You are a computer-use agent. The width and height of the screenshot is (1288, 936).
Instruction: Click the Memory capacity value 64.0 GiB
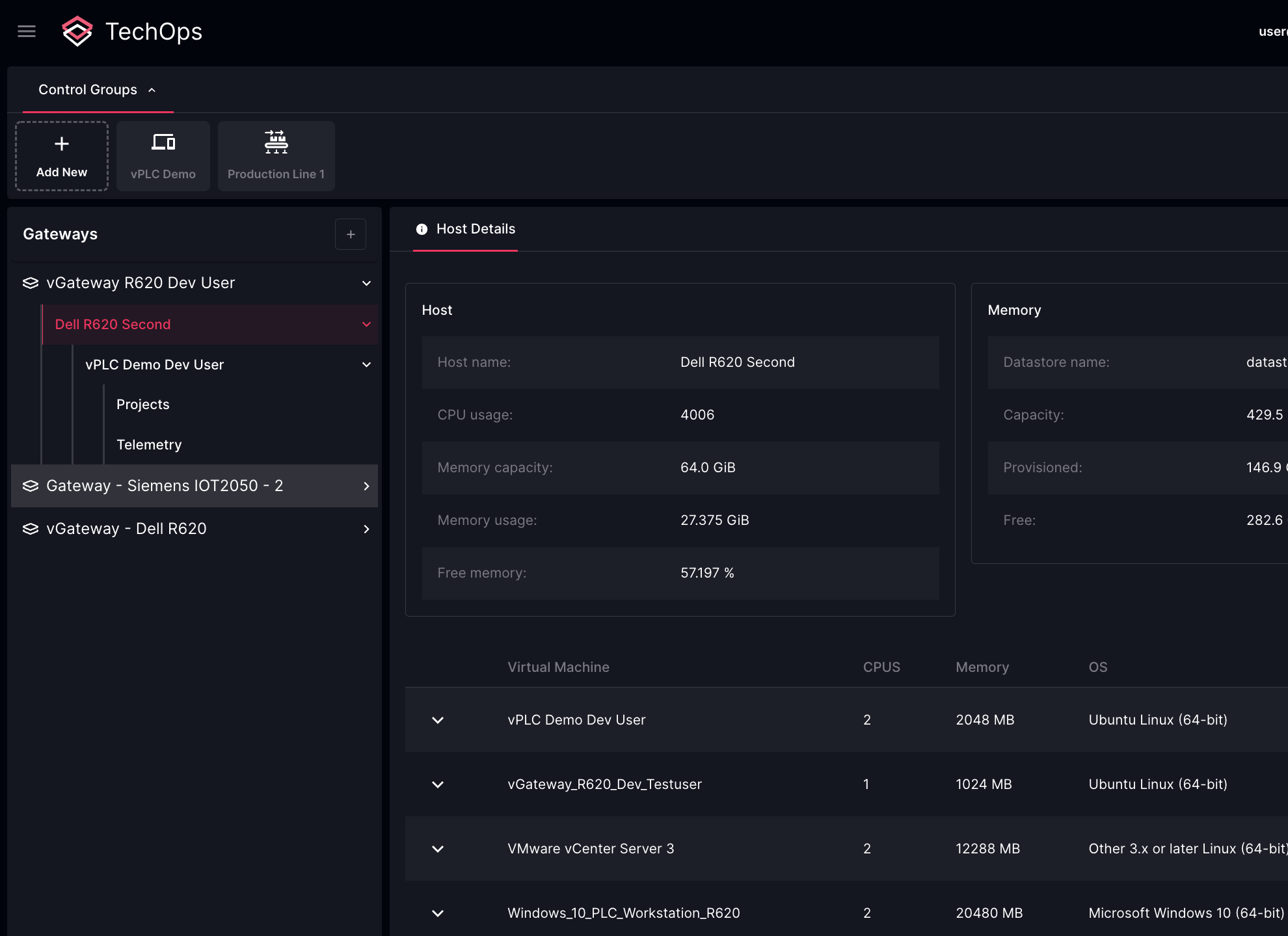(708, 467)
